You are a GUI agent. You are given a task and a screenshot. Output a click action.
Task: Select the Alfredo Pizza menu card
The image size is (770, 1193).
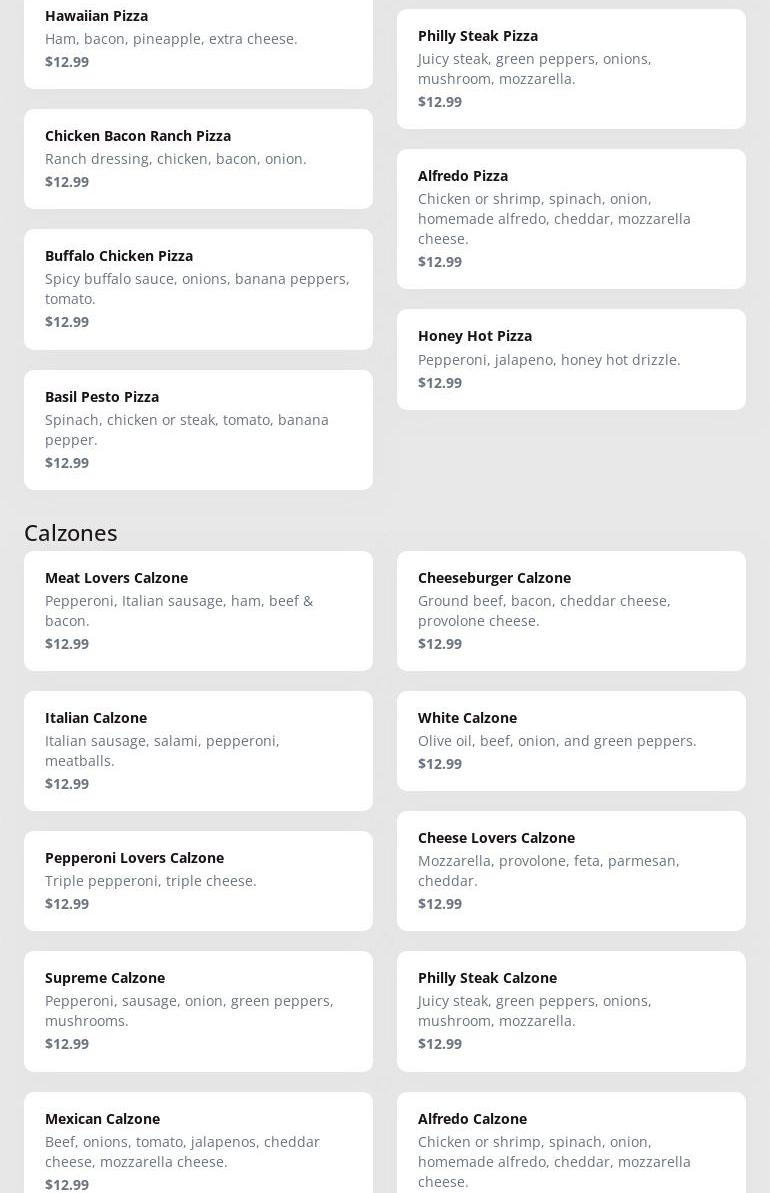coord(571,219)
